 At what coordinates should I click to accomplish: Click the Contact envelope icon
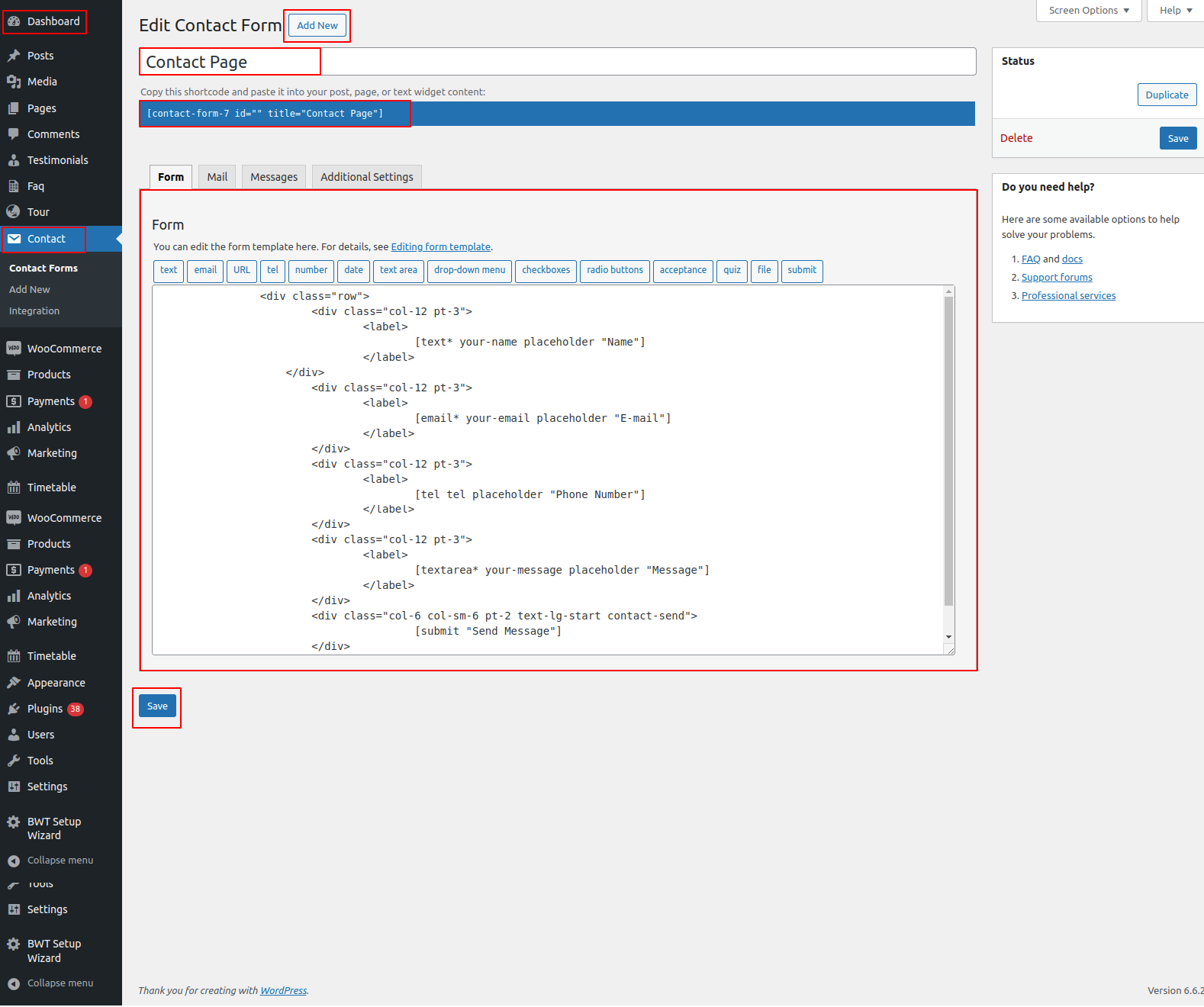(x=14, y=239)
